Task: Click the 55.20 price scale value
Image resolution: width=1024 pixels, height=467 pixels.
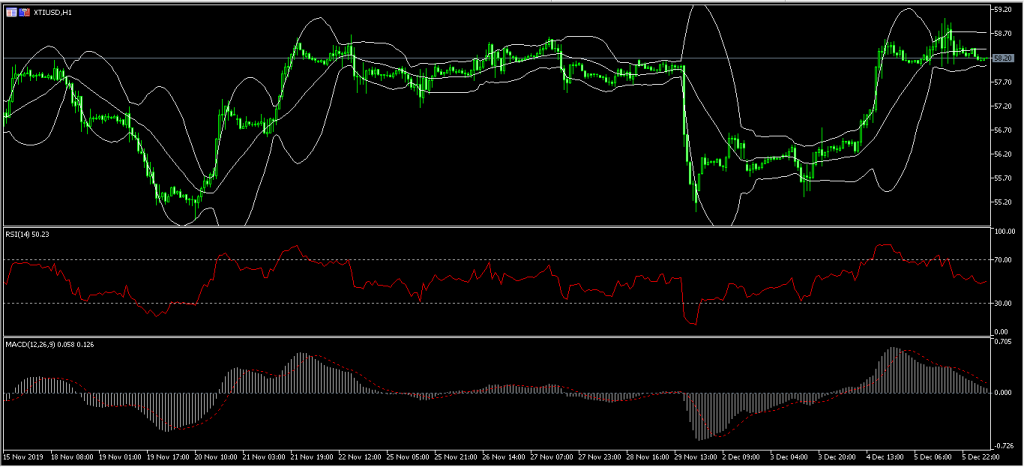Action: coord(1002,202)
